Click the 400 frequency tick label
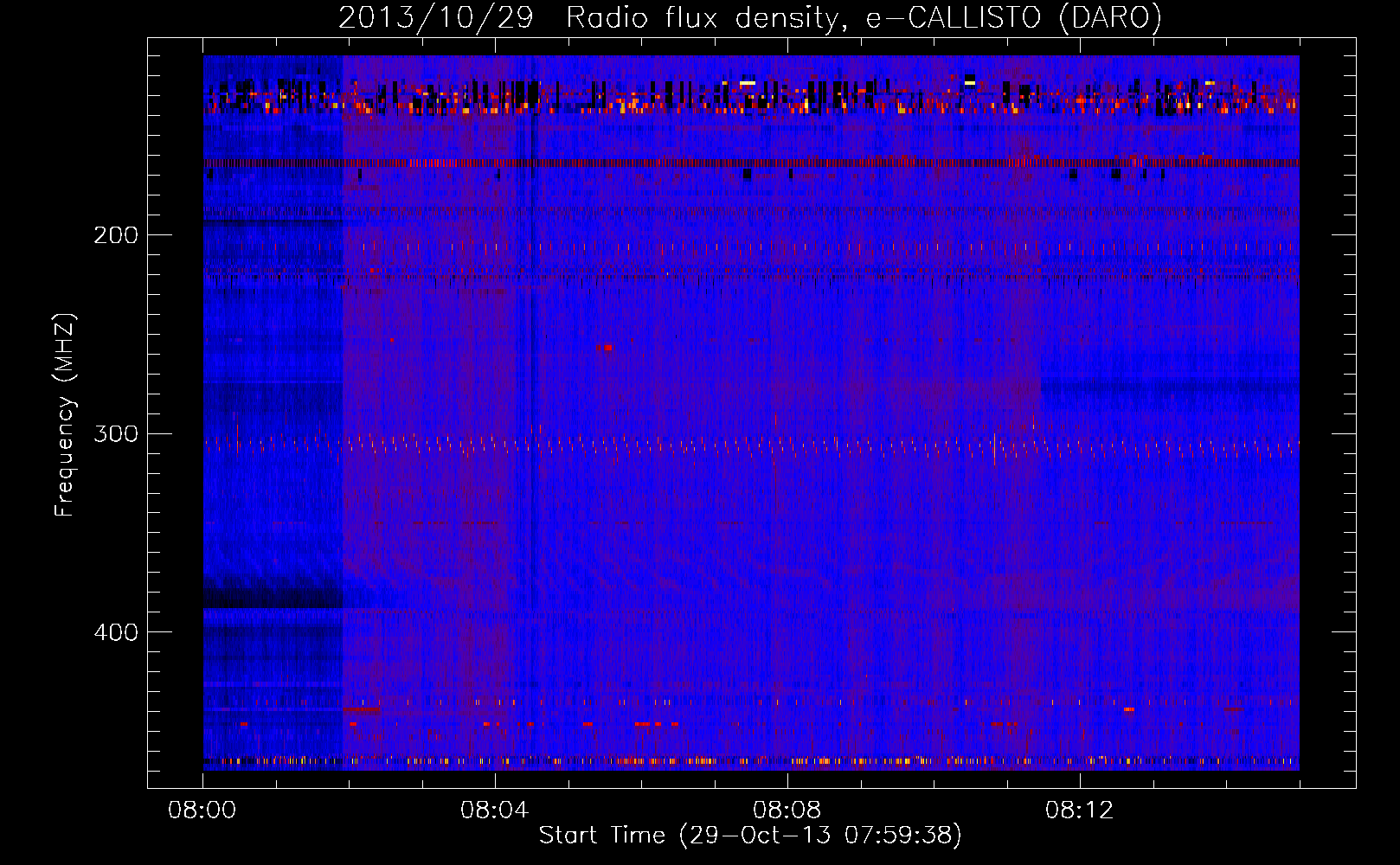This screenshot has width=1400, height=865. coord(116,632)
